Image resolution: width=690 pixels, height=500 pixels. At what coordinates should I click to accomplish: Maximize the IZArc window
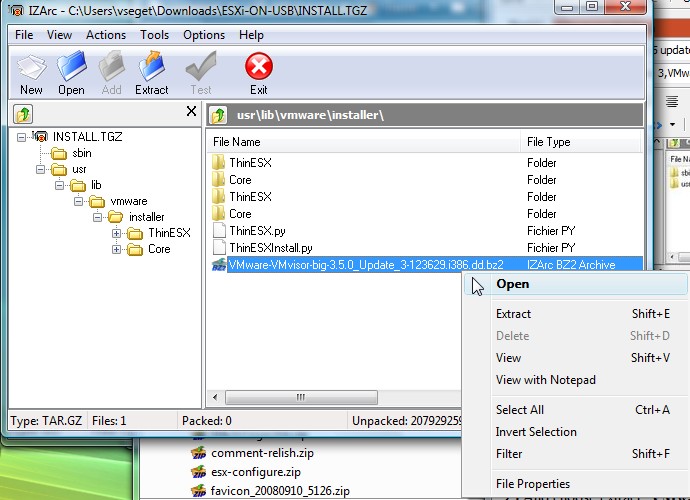click(x=592, y=7)
